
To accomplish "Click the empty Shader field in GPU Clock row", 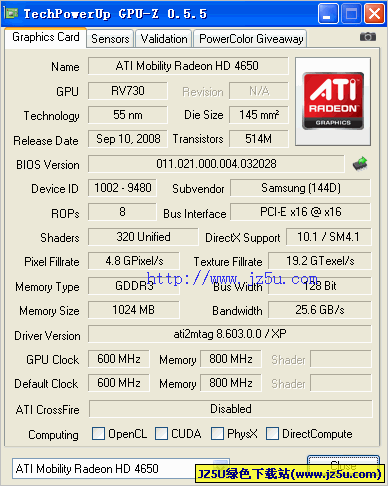I will tap(341, 359).
